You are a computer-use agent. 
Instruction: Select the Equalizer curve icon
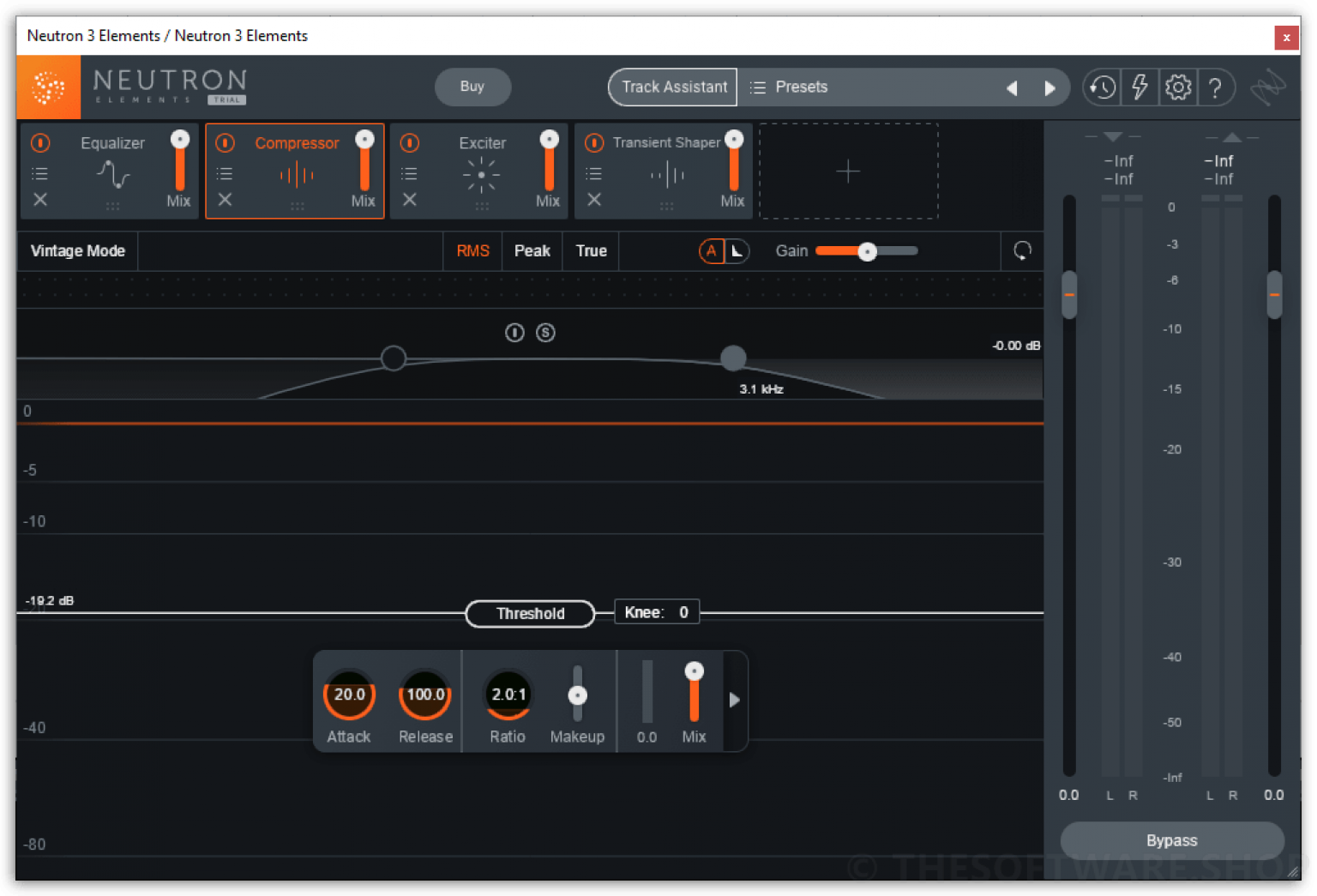112,175
